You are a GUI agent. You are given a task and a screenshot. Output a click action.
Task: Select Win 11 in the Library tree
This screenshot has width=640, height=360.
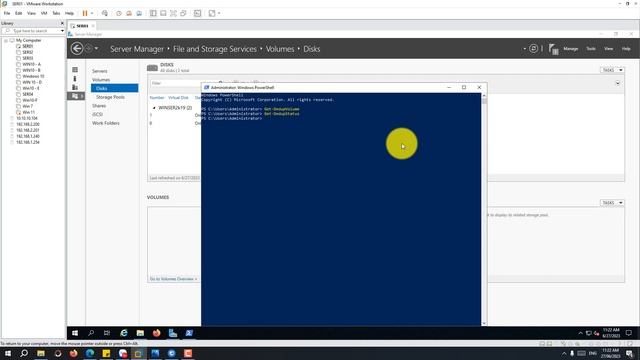click(x=28, y=112)
